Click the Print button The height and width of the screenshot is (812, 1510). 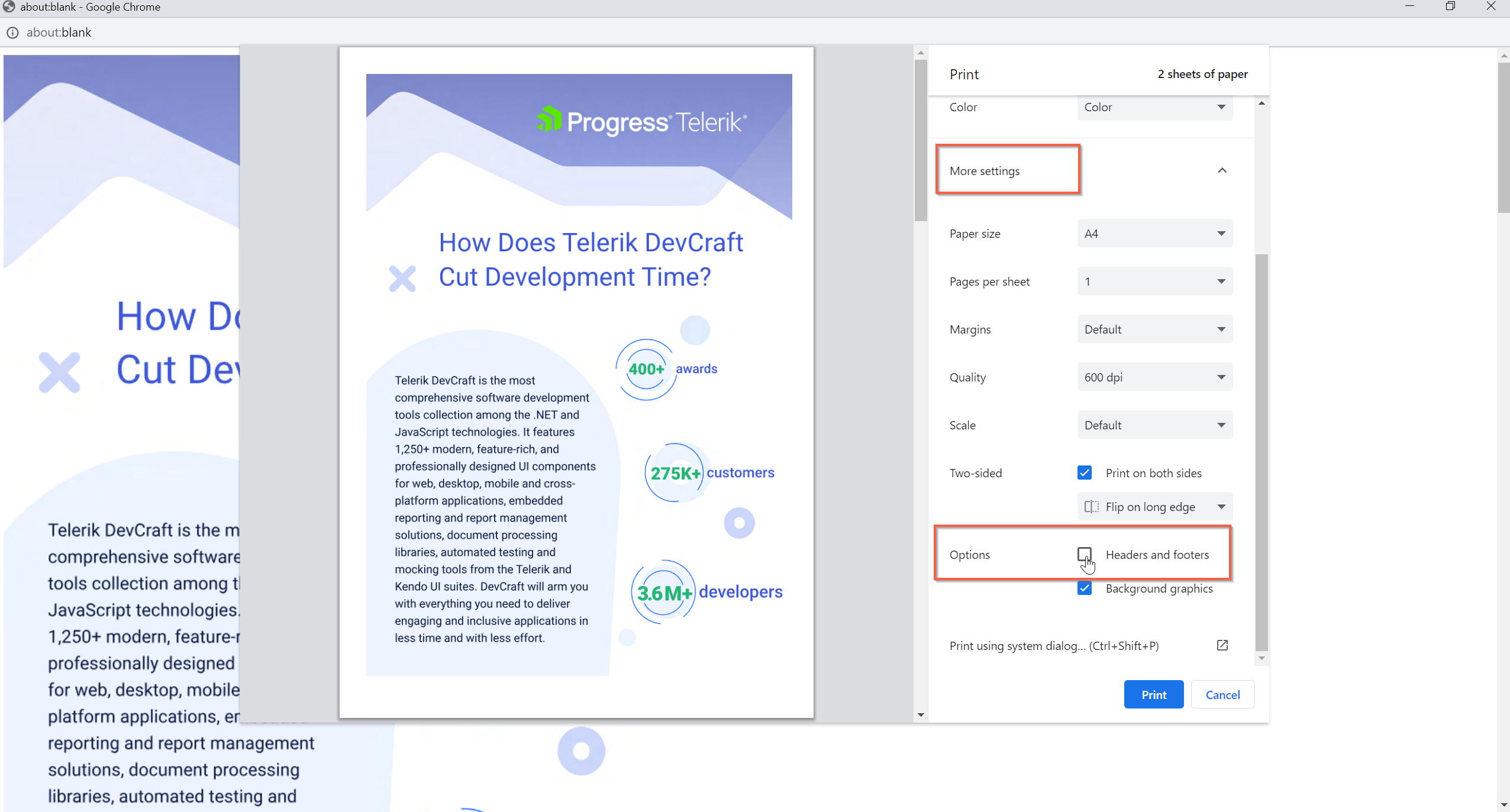[1153, 694]
